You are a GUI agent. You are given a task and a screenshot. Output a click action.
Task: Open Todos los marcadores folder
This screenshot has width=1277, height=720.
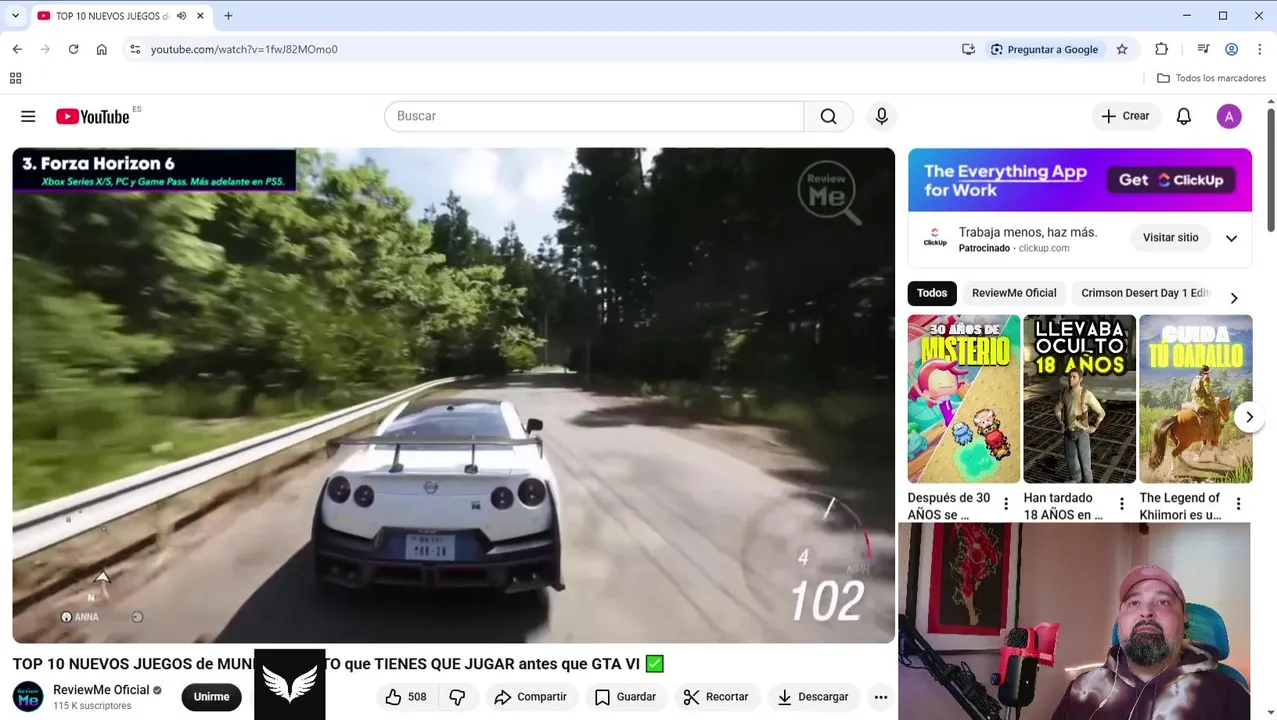click(x=1211, y=78)
